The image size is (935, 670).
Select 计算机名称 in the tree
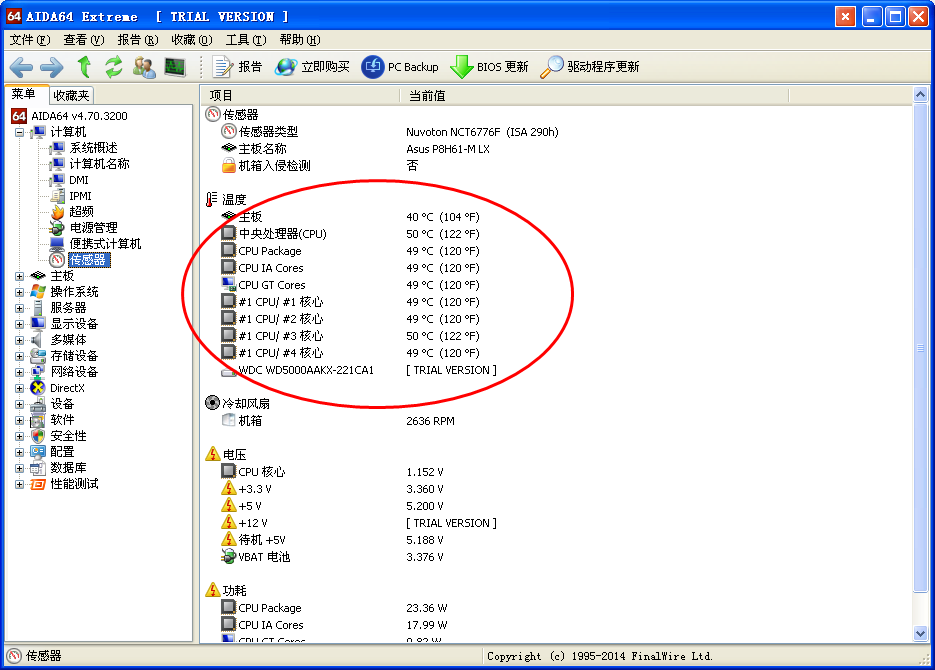(x=99, y=164)
